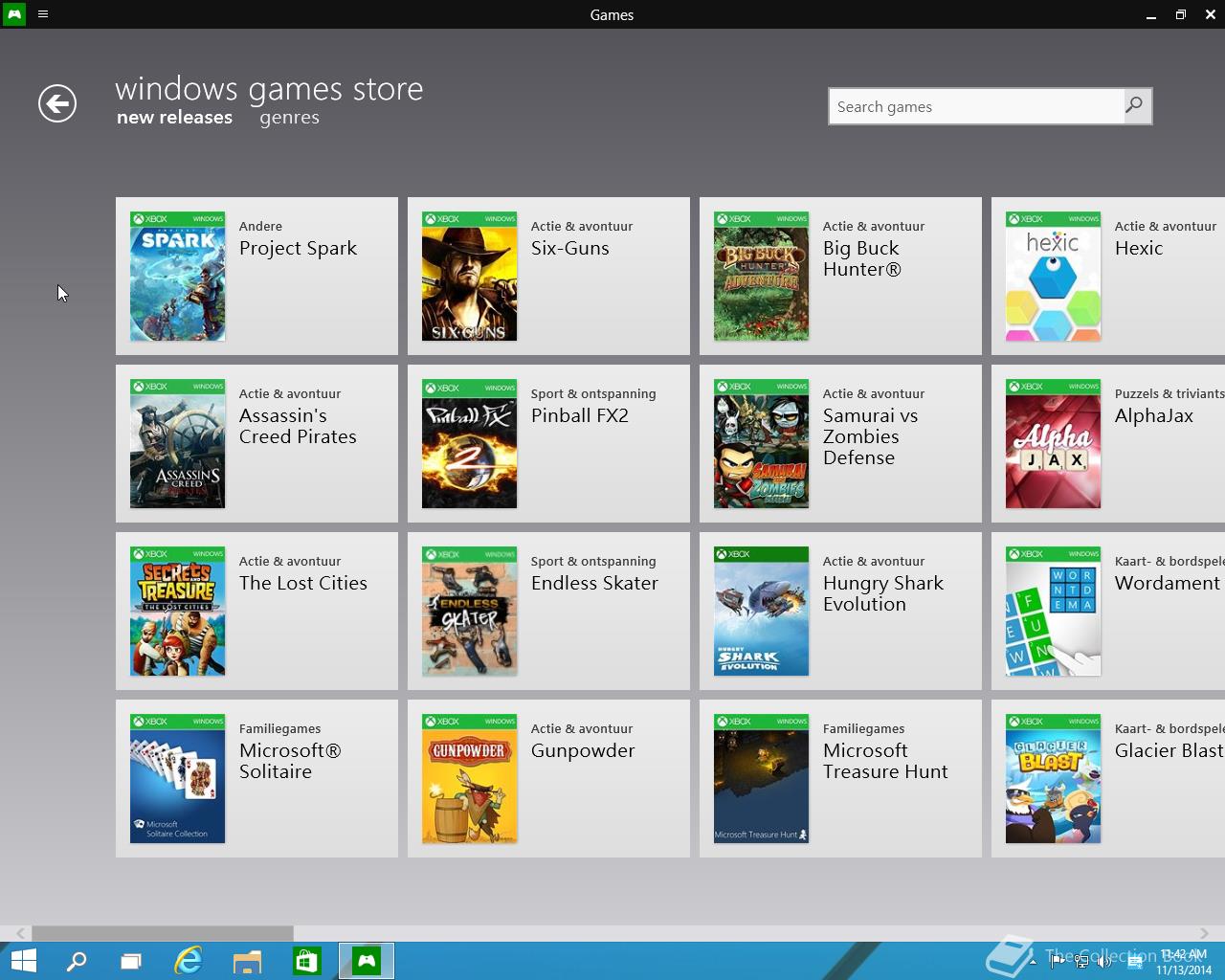The height and width of the screenshot is (980, 1225).
Task: Click the Glacier Blast title text
Action: (1169, 751)
